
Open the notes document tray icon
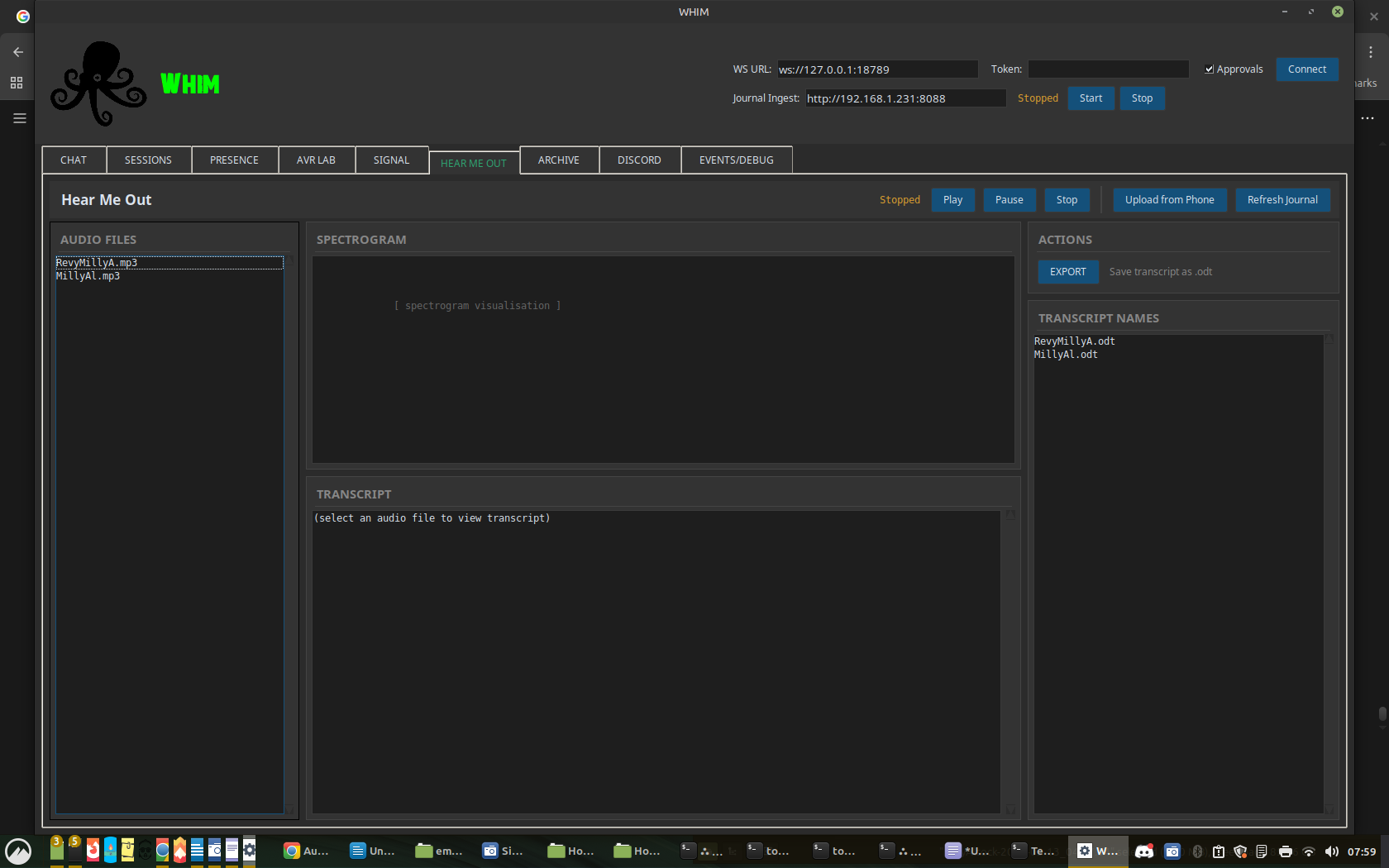tap(1262, 851)
